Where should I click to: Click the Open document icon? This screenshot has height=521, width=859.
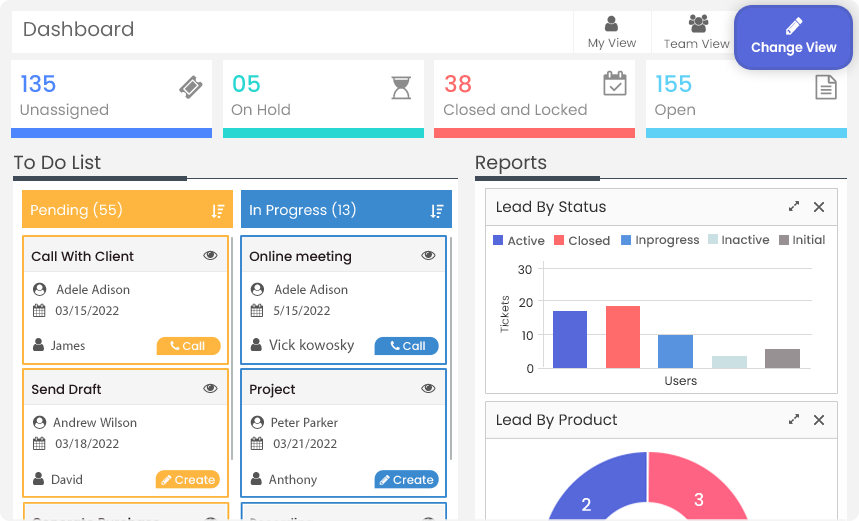[826, 88]
